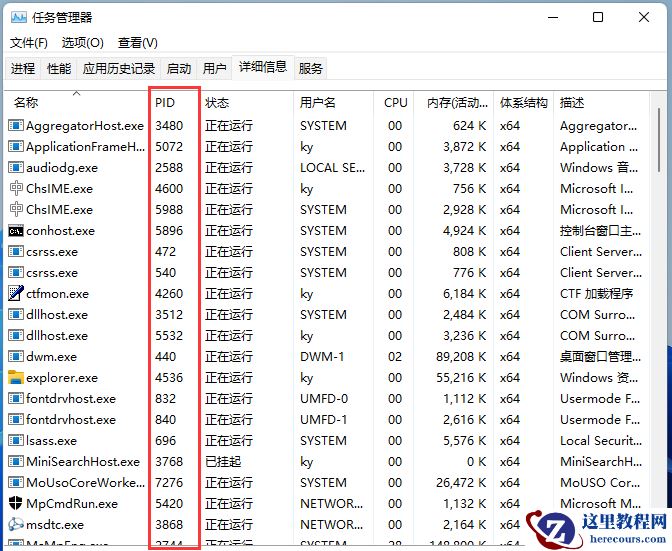Viewport: 672px width, 551px height.
Task: Switch to the 服务 tab
Action: tap(310, 69)
